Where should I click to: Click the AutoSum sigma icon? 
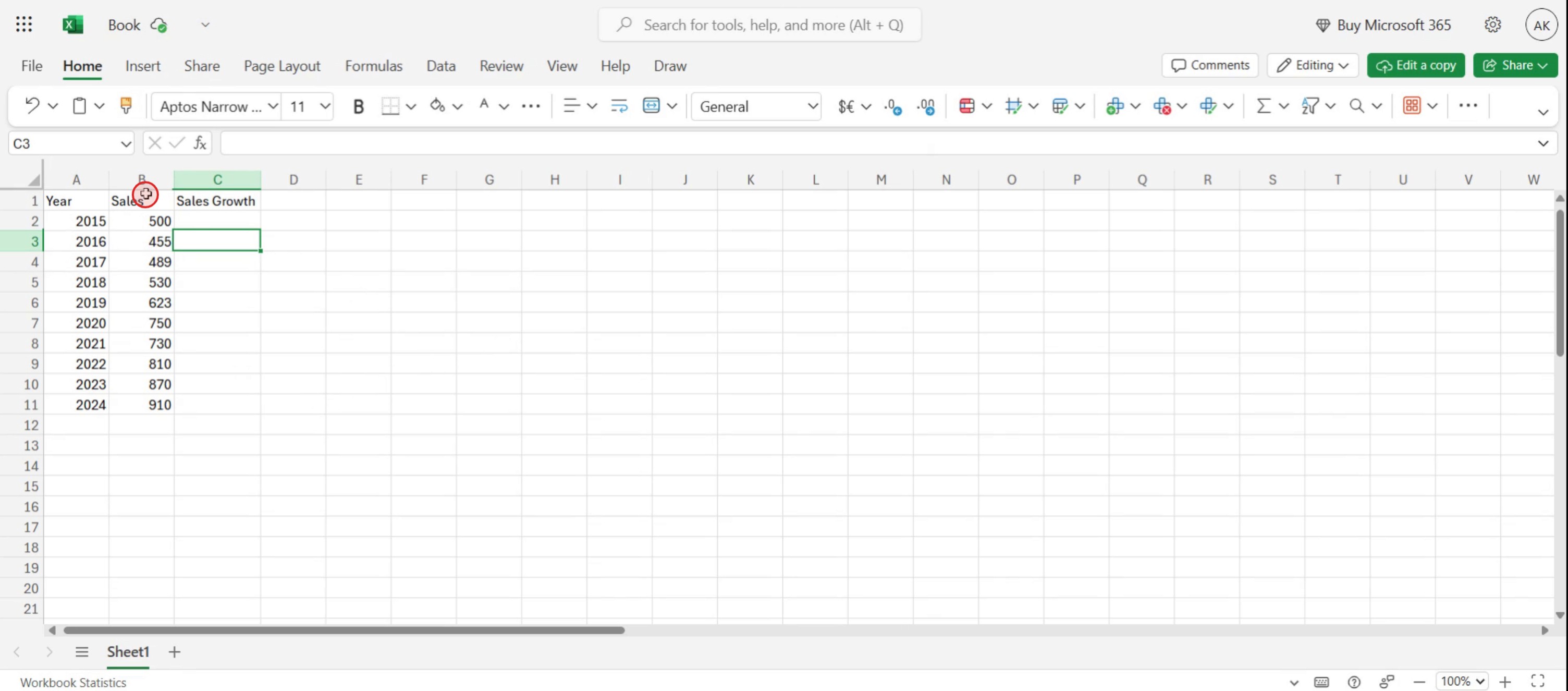click(x=1264, y=106)
